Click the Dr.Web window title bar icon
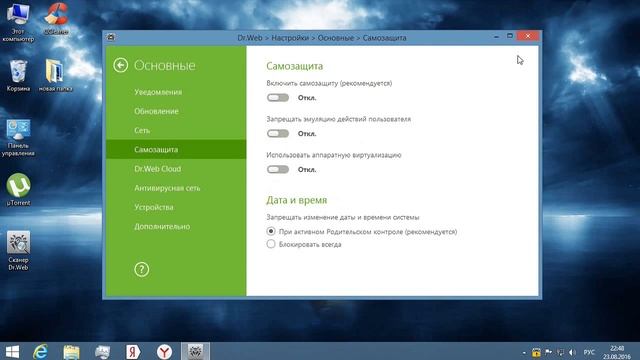Image resolution: width=640 pixels, height=360 pixels. tap(111, 37)
